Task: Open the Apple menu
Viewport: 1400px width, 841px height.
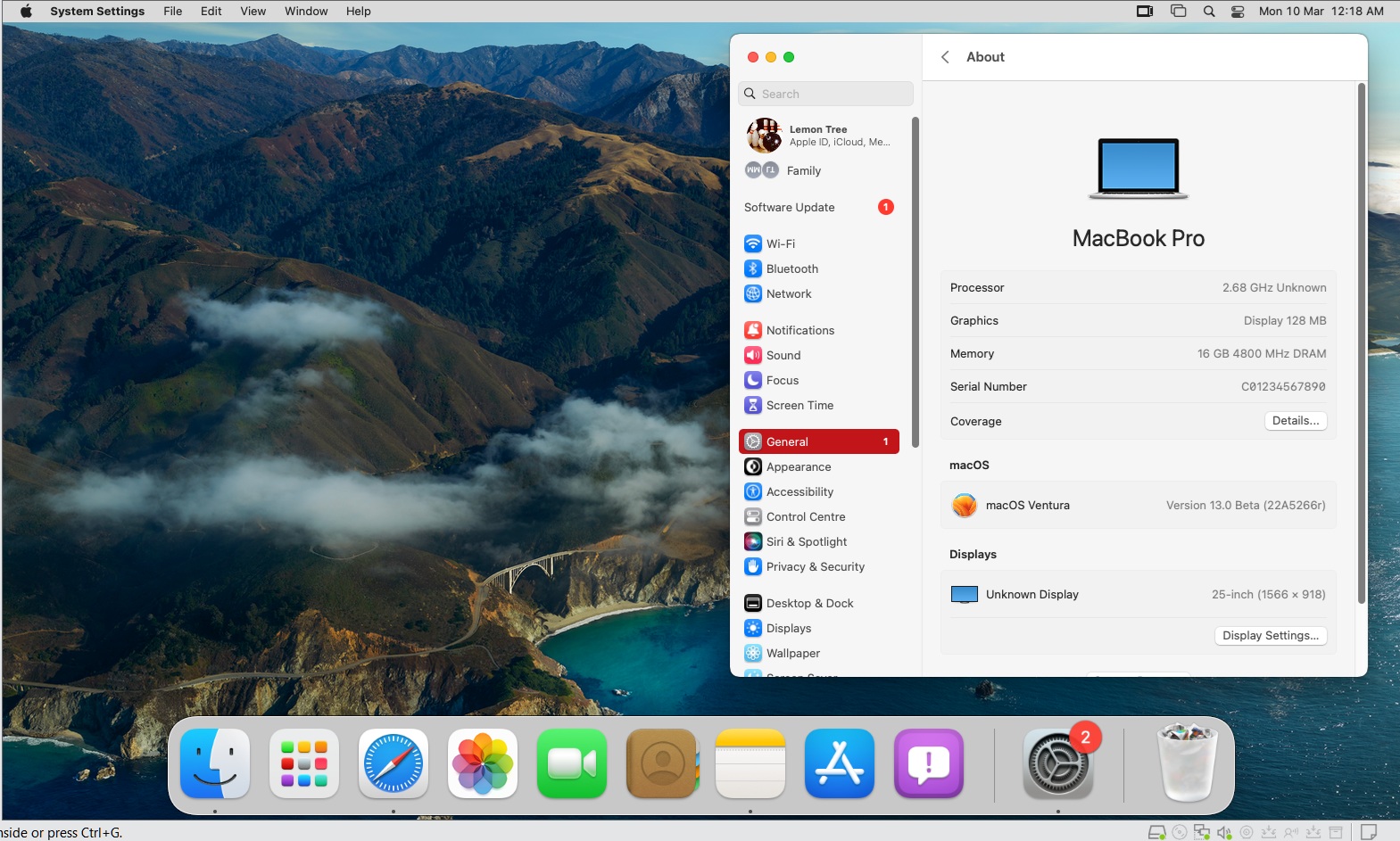Action: coord(26,11)
